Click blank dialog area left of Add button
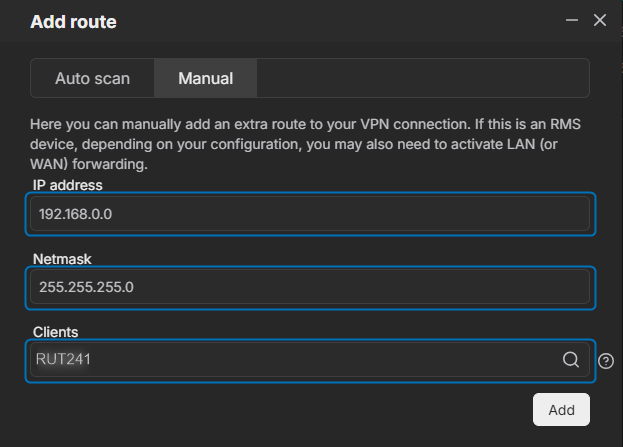The width and height of the screenshot is (623, 447). pos(278,410)
